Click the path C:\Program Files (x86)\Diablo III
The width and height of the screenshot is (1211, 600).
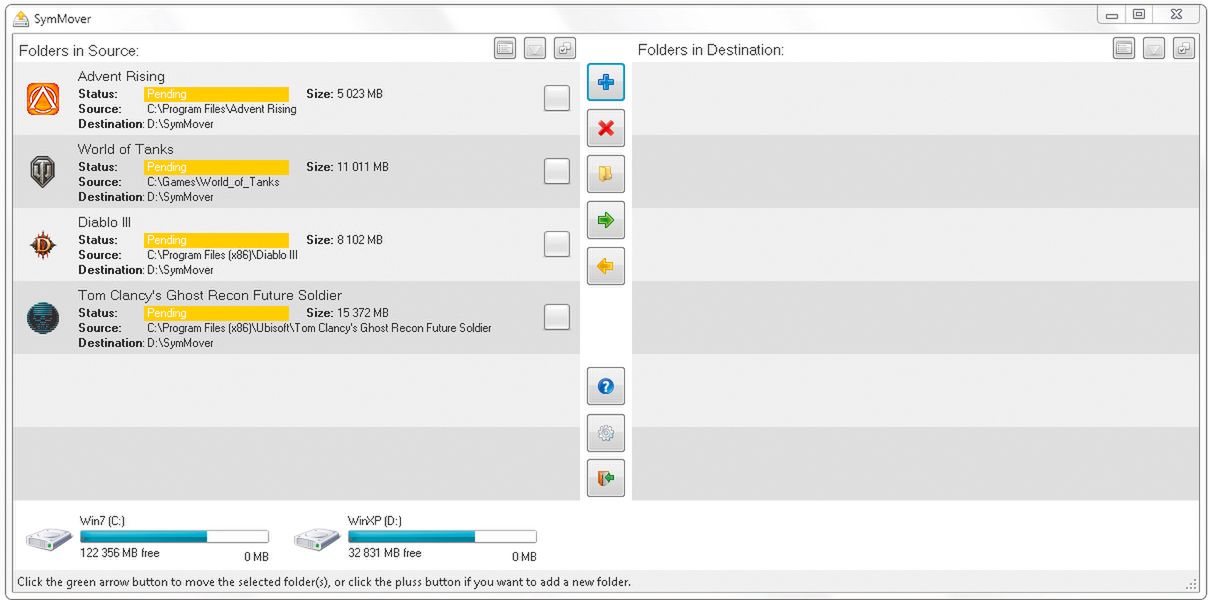click(x=222, y=255)
